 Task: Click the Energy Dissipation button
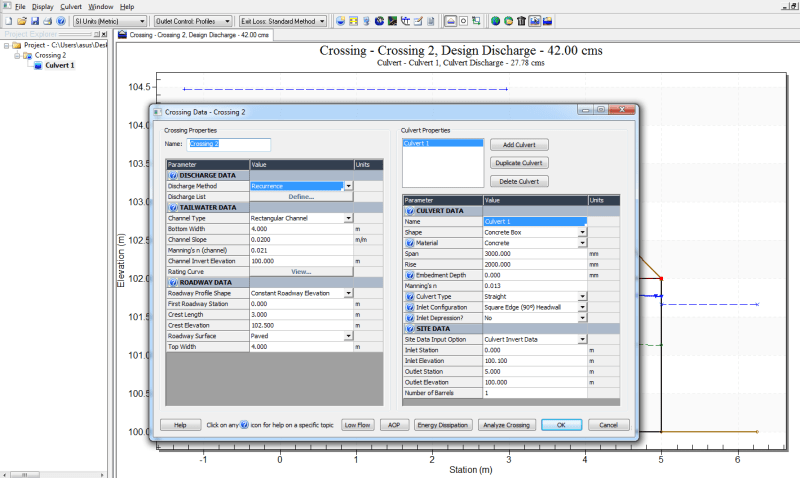click(443, 425)
